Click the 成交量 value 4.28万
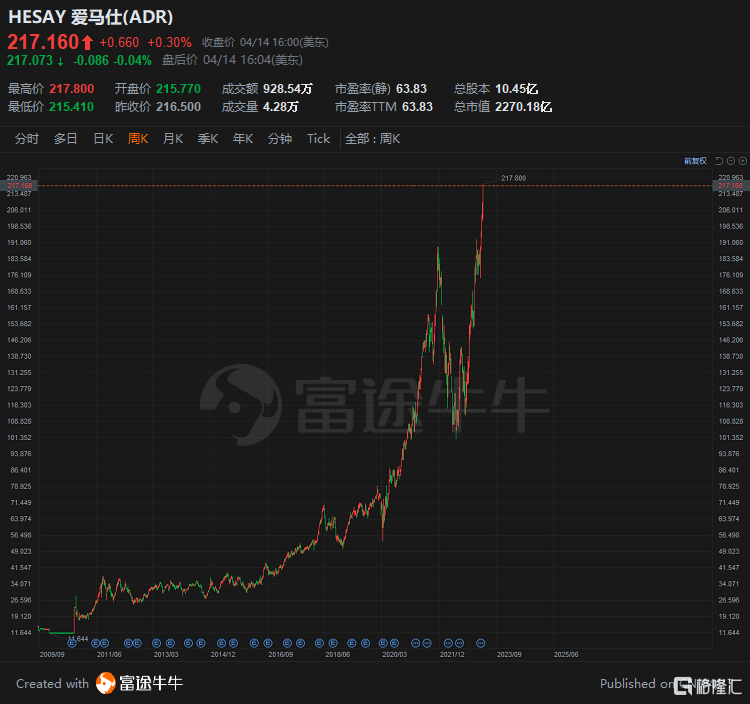The width and height of the screenshot is (750, 704). coord(281,107)
